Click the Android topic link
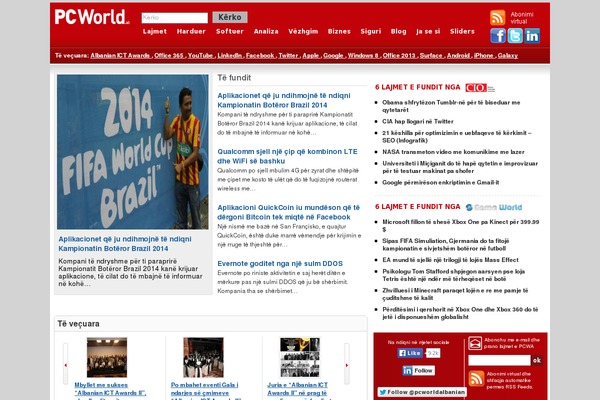 (x=458, y=56)
